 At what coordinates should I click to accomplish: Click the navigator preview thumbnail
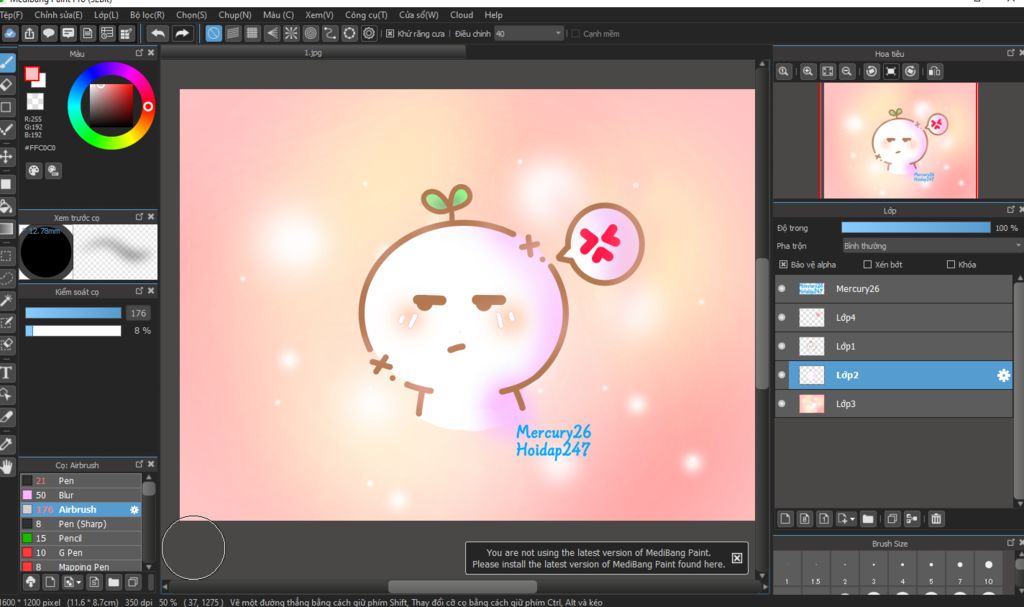click(x=899, y=140)
